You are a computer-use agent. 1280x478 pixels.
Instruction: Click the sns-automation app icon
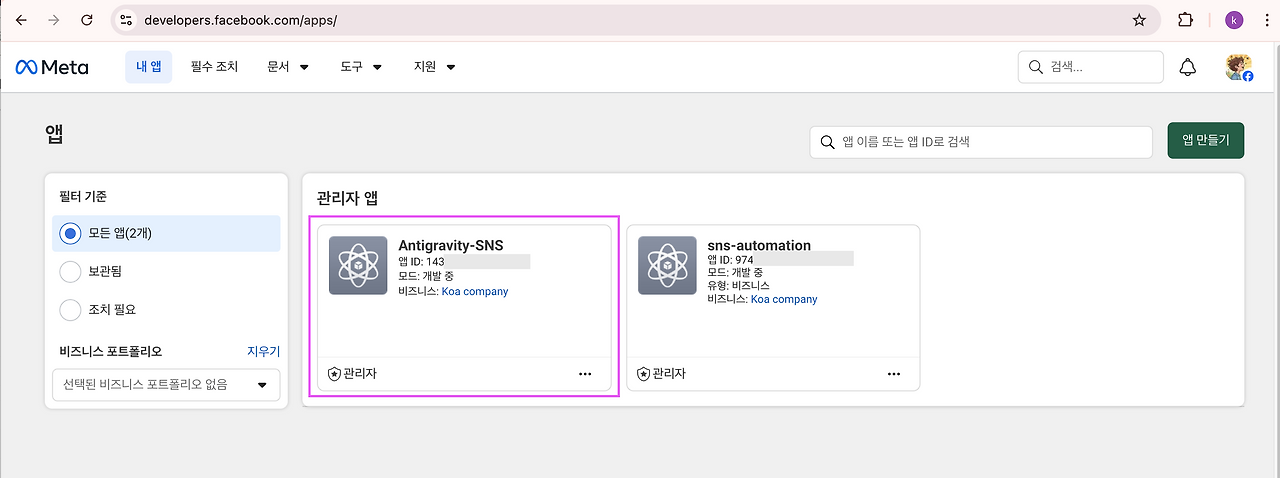tap(667, 265)
